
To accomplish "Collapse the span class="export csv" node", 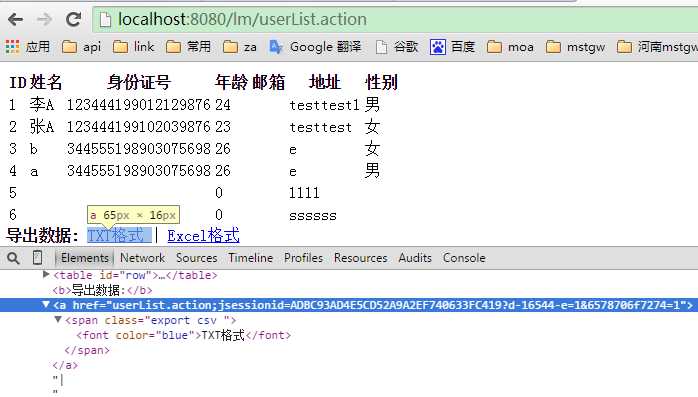I will (x=58, y=320).
